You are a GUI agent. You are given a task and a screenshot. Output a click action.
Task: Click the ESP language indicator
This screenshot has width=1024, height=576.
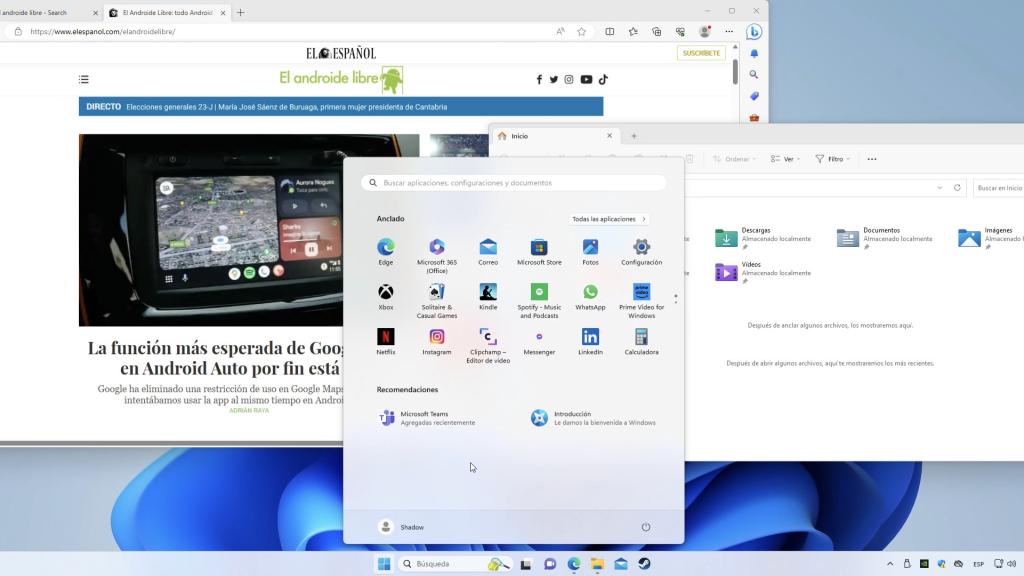pyautogui.click(x=978, y=564)
